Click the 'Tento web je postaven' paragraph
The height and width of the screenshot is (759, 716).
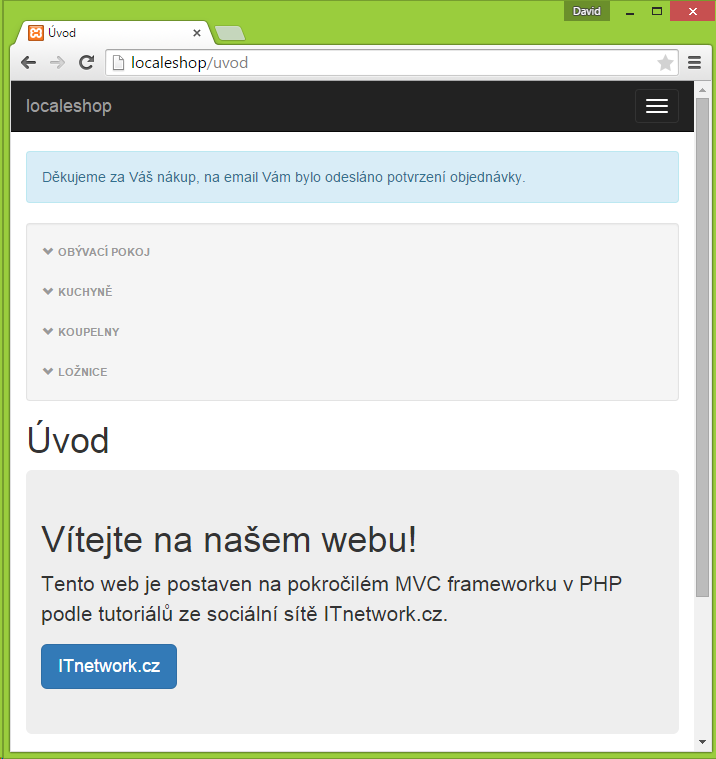tap(332, 599)
